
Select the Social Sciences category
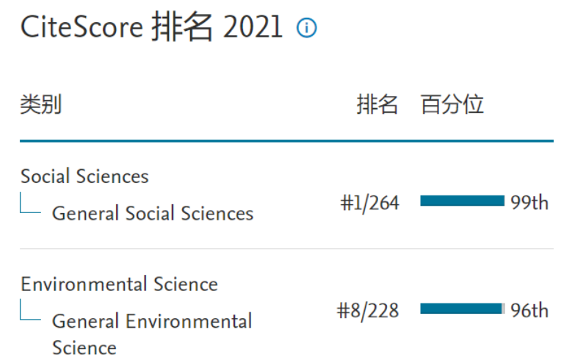tap(85, 176)
